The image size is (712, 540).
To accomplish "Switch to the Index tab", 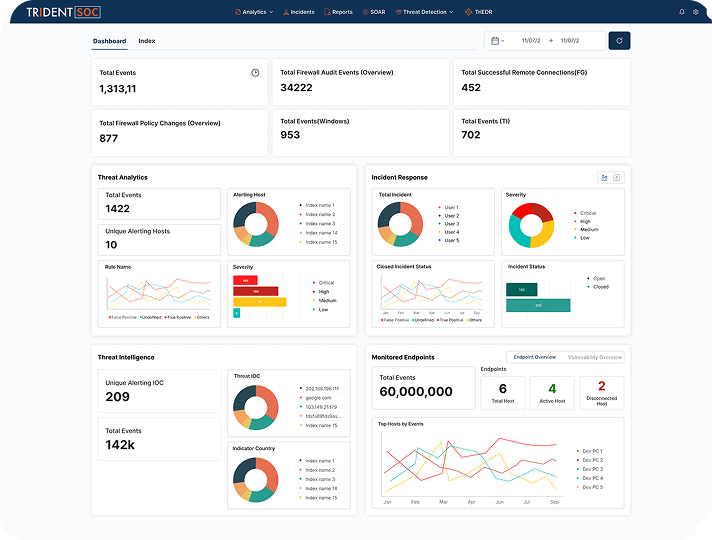I will (x=147, y=41).
